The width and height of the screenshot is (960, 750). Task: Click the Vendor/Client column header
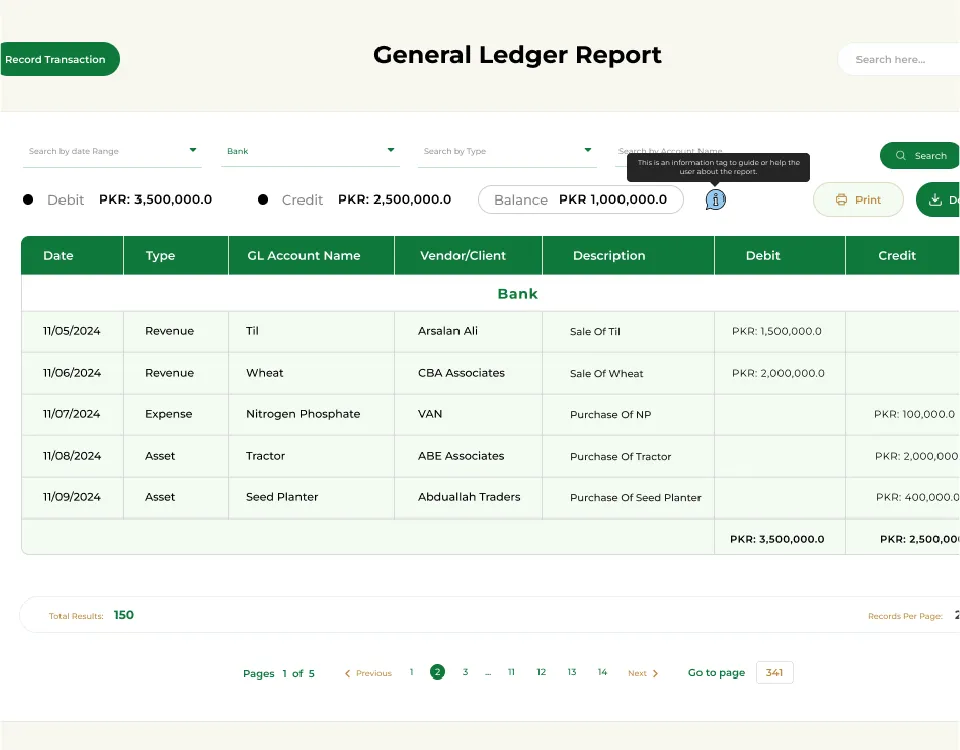click(x=468, y=255)
